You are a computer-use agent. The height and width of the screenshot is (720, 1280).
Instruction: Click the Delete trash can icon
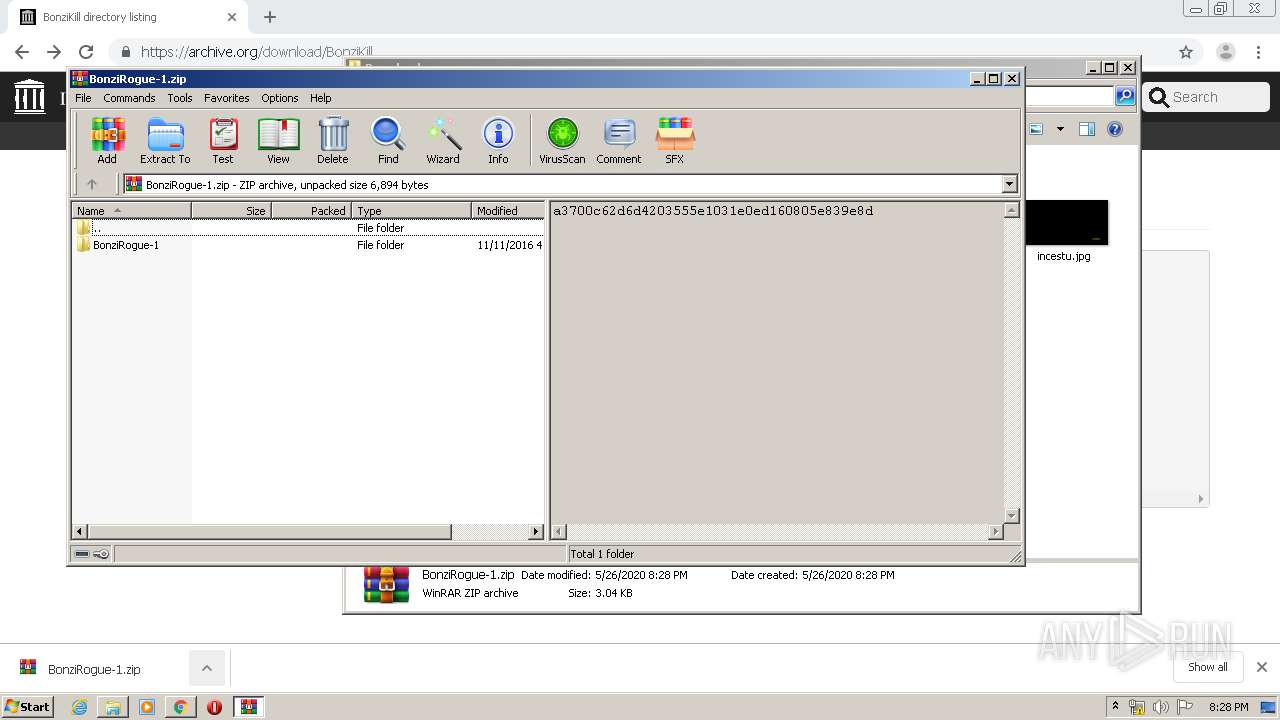pyautogui.click(x=333, y=140)
